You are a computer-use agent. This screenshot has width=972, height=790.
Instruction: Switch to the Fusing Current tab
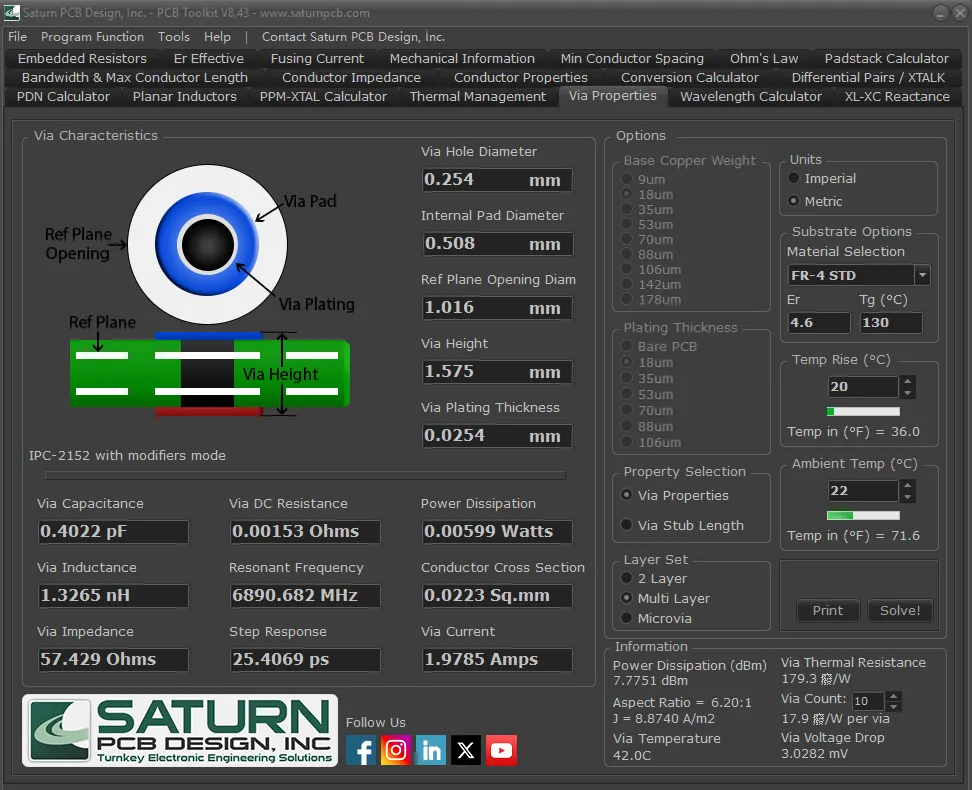coord(317,58)
